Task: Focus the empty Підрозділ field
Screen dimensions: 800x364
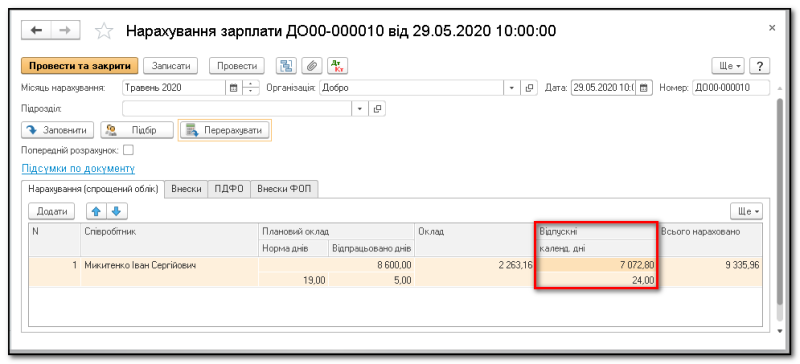Action: tap(237, 109)
